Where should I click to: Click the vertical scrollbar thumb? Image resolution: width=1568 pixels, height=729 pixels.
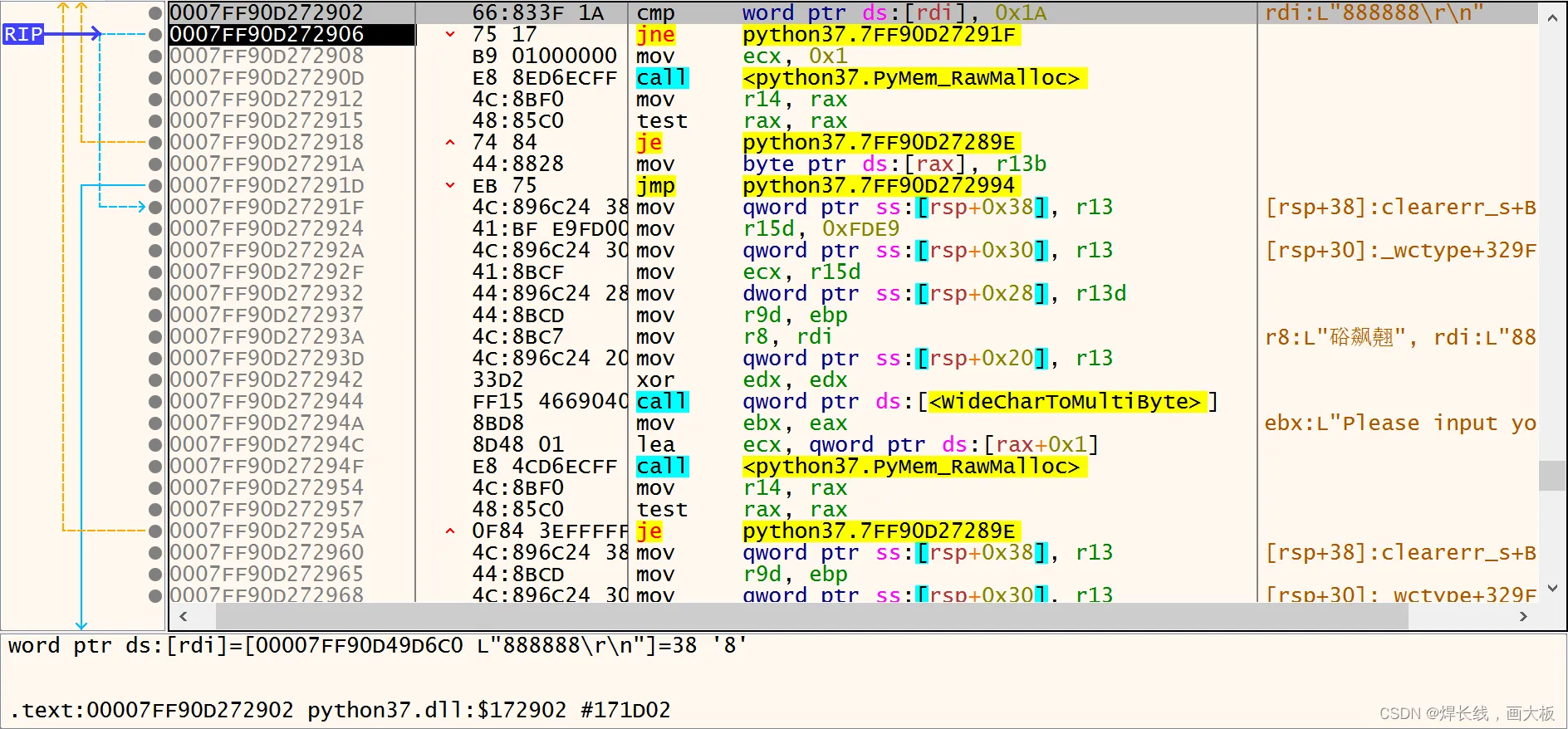coord(1551,476)
